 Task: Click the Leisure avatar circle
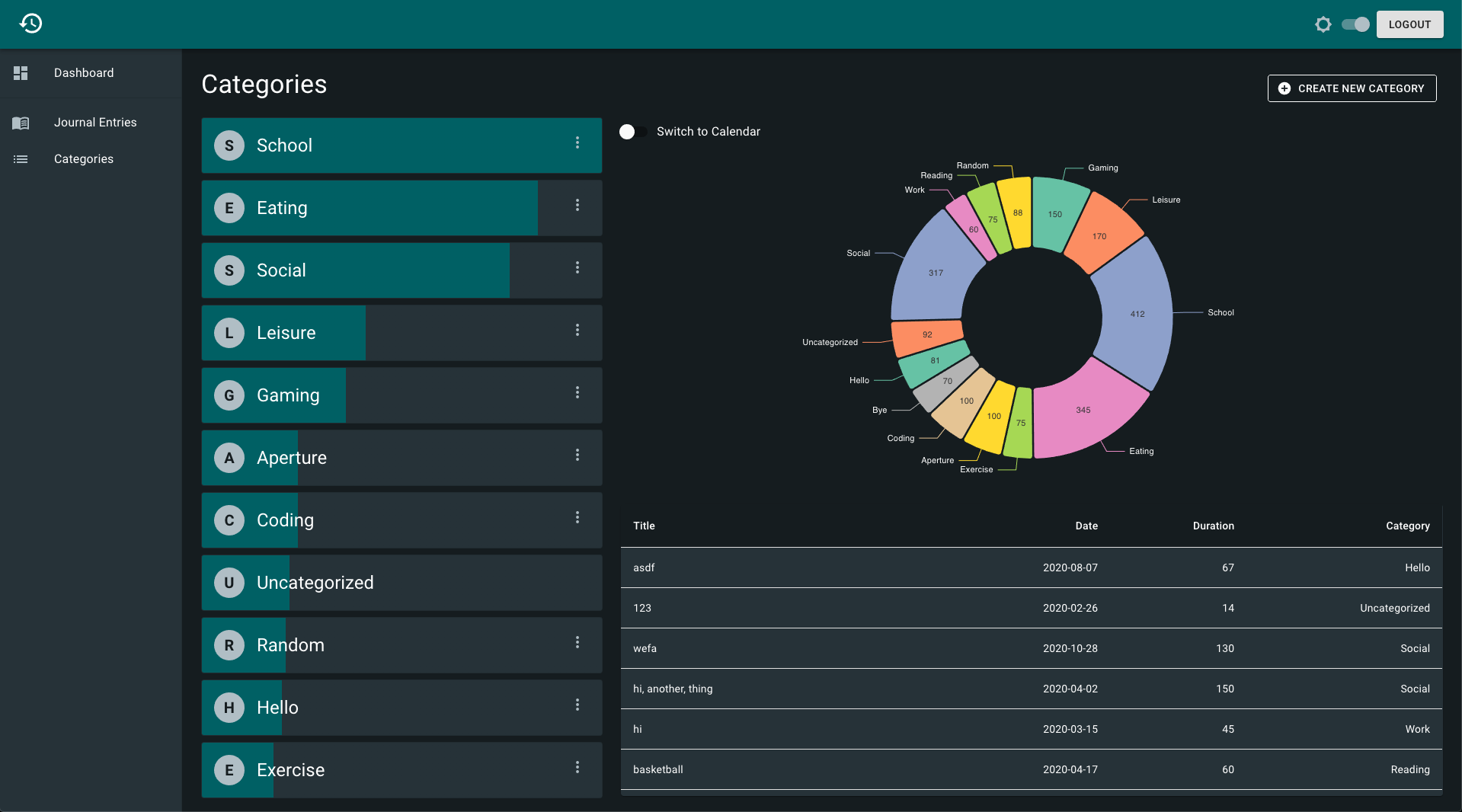tap(229, 333)
